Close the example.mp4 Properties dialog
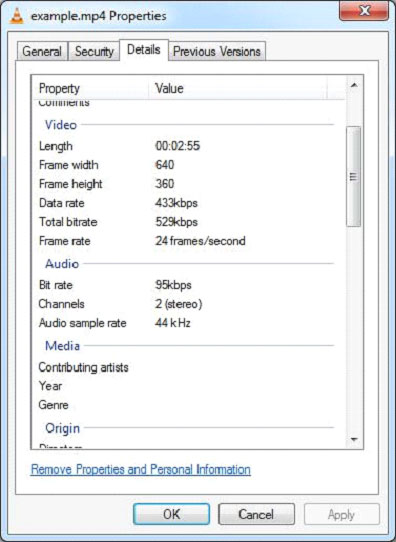 point(365,11)
